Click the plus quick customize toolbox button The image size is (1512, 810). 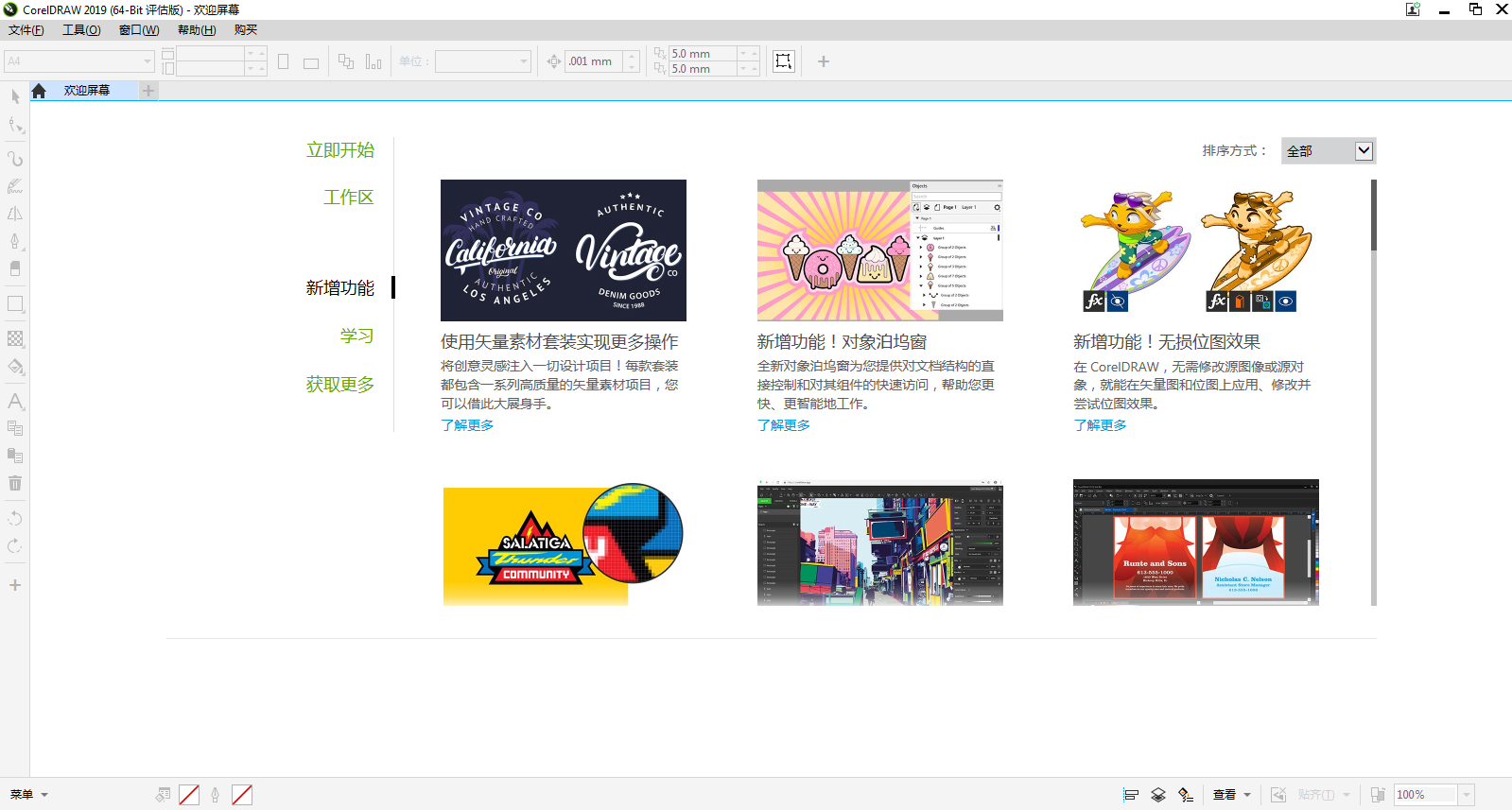(15, 585)
